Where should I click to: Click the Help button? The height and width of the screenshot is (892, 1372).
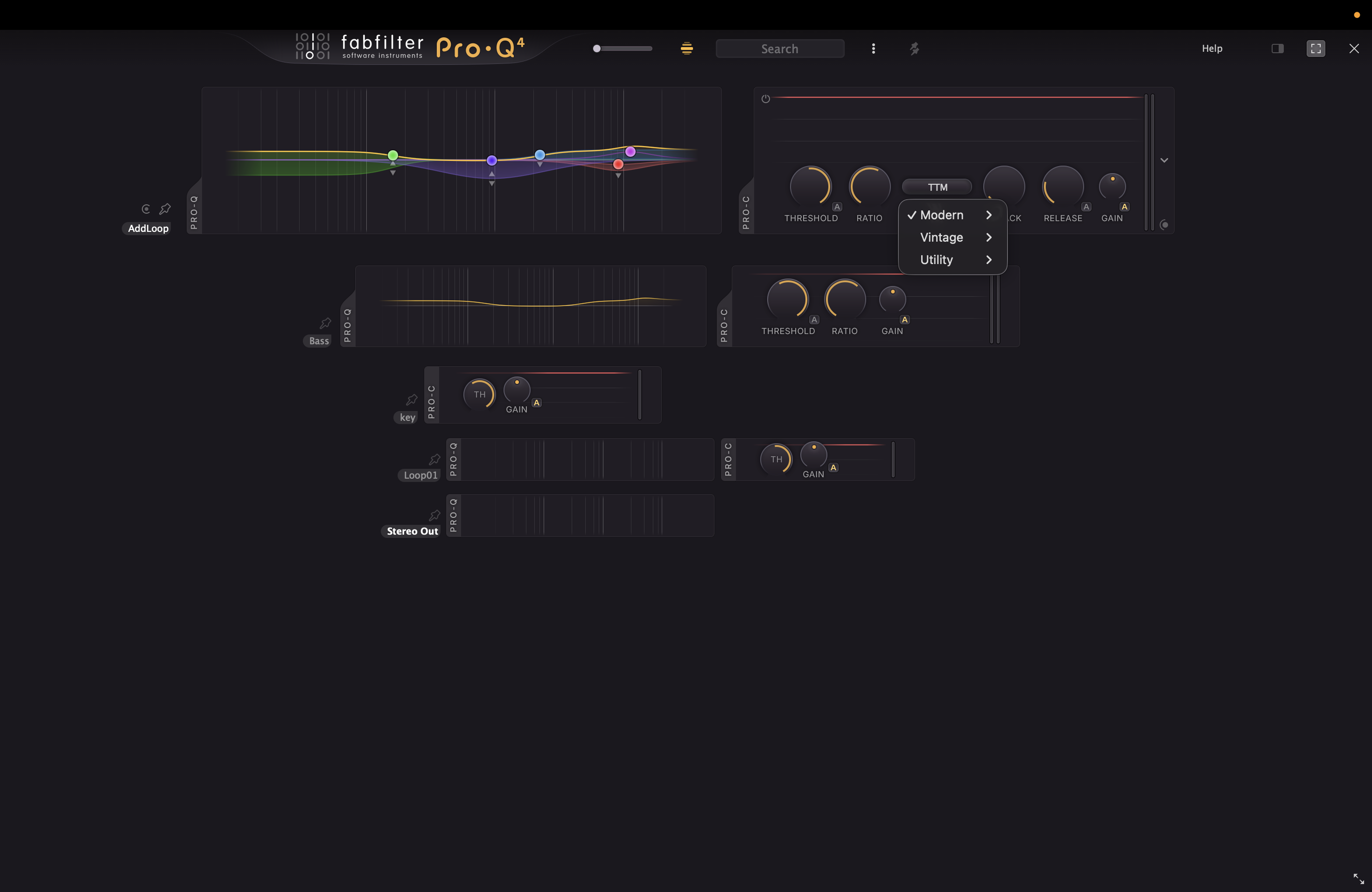[1212, 49]
